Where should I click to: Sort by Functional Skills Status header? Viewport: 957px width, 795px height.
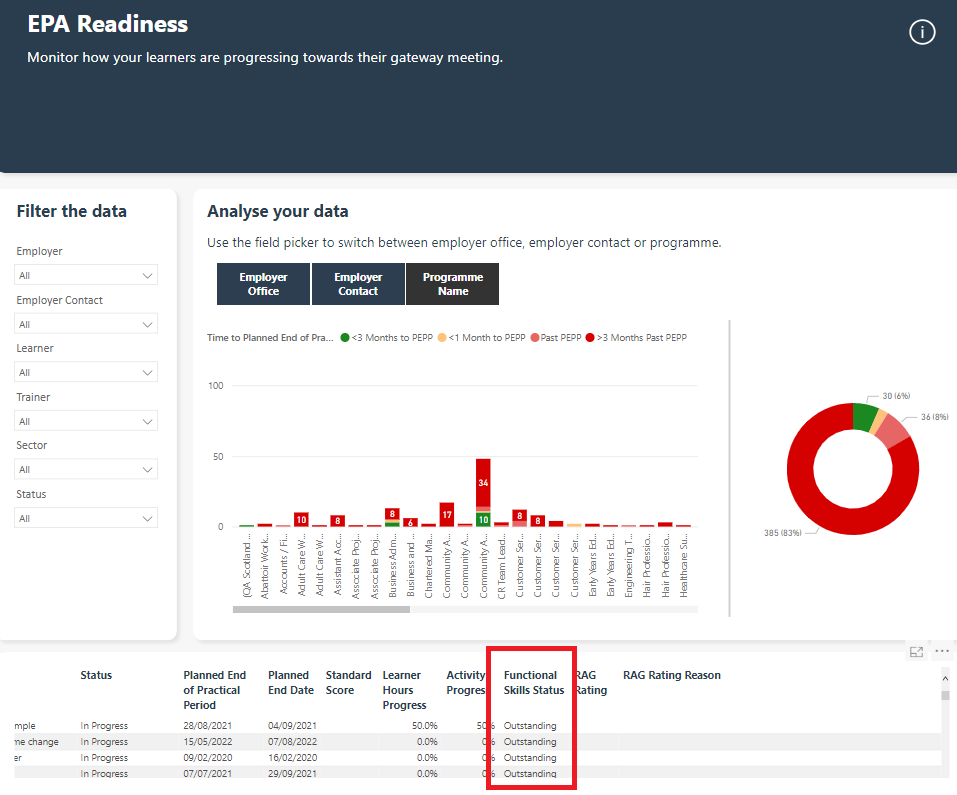click(x=533, y=683)
